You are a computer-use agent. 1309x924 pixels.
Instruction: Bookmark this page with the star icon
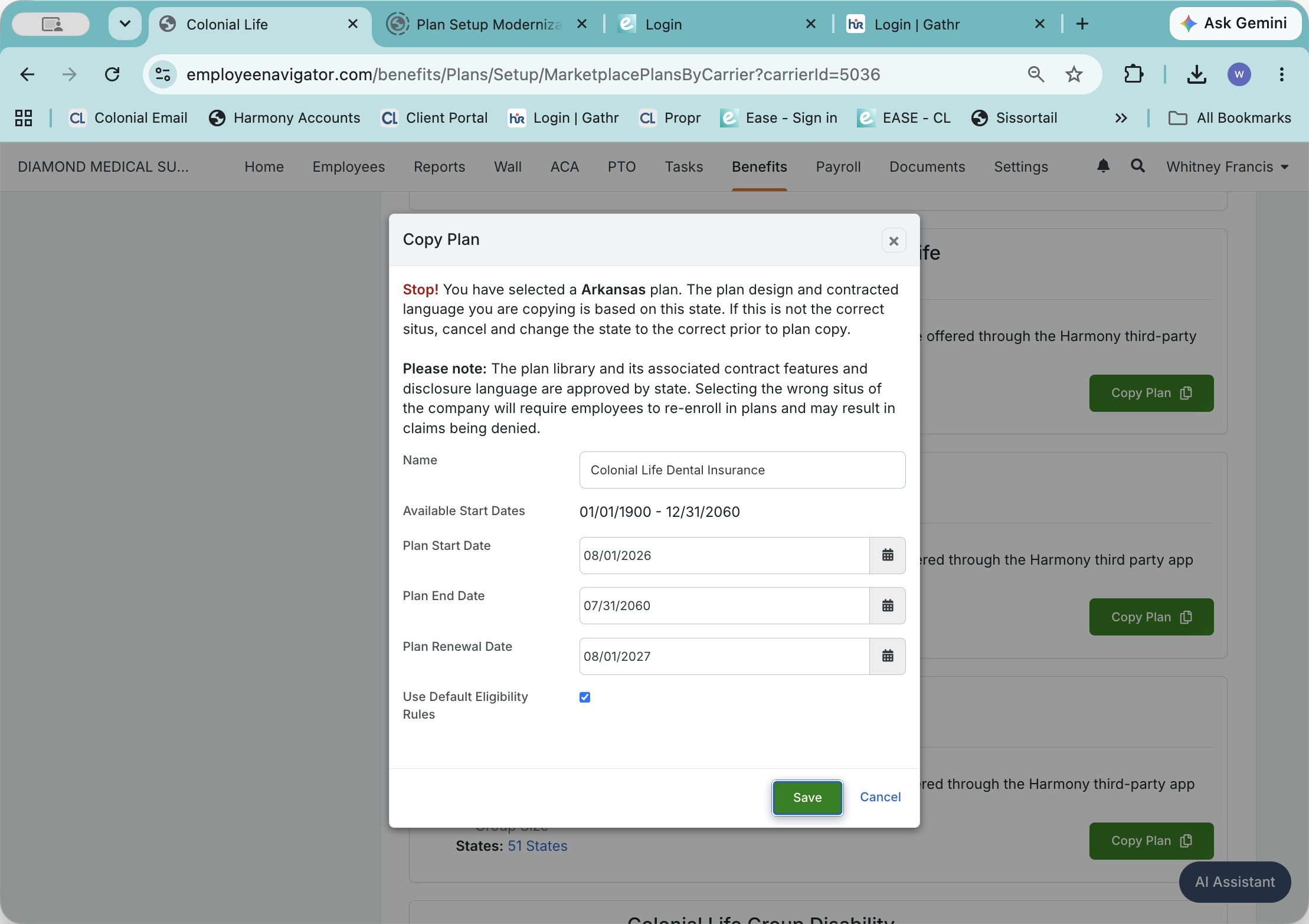[x=1074, y=74]
